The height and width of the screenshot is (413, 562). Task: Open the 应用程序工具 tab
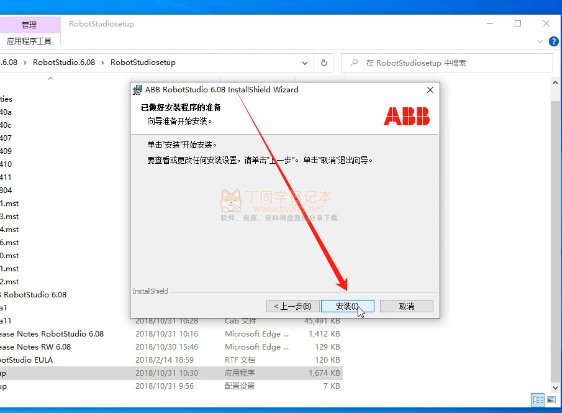click(29, 41)
